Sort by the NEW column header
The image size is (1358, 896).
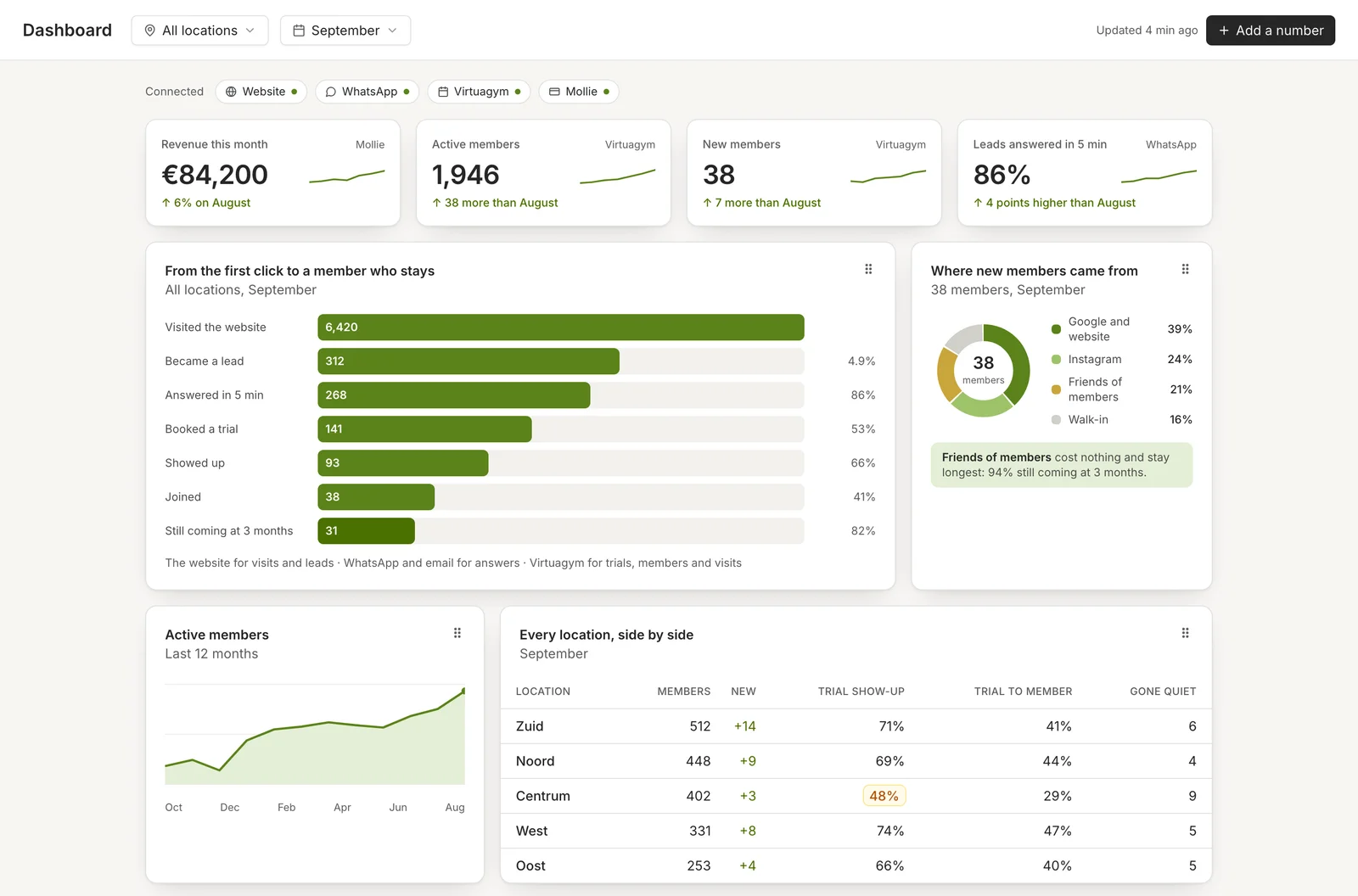pyautogui.click(x=744, y=692)
